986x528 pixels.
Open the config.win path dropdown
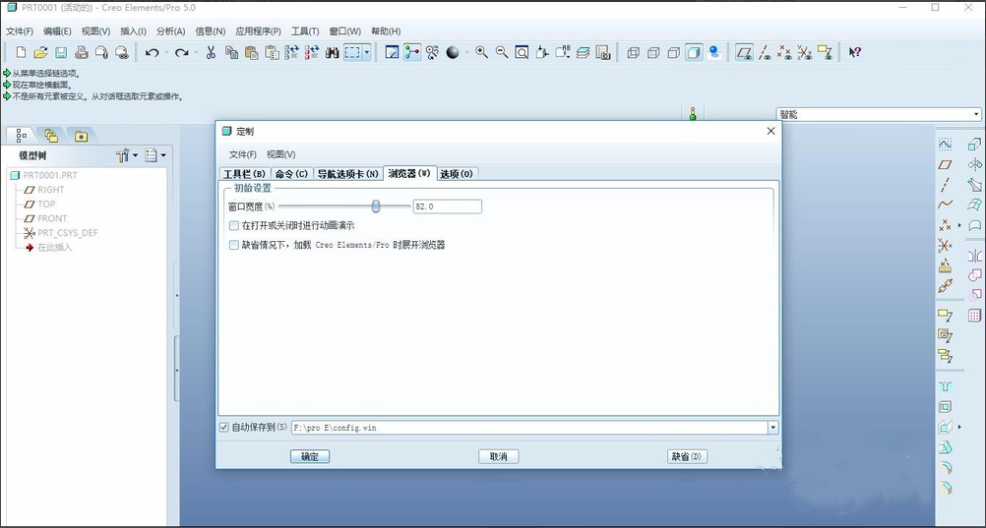point(773,427)
